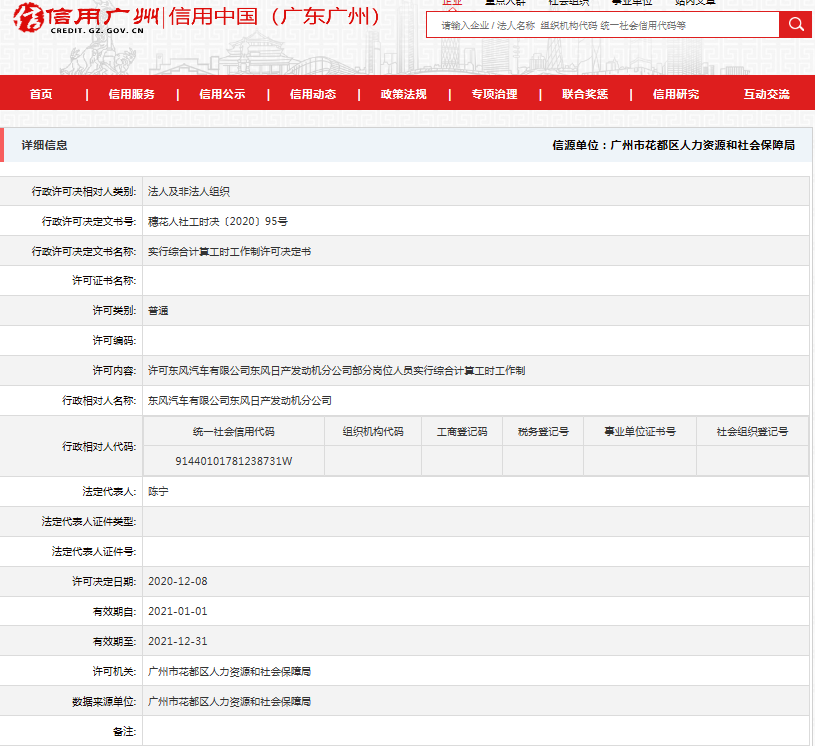Focus the enterprise name search field

[602, 25]
